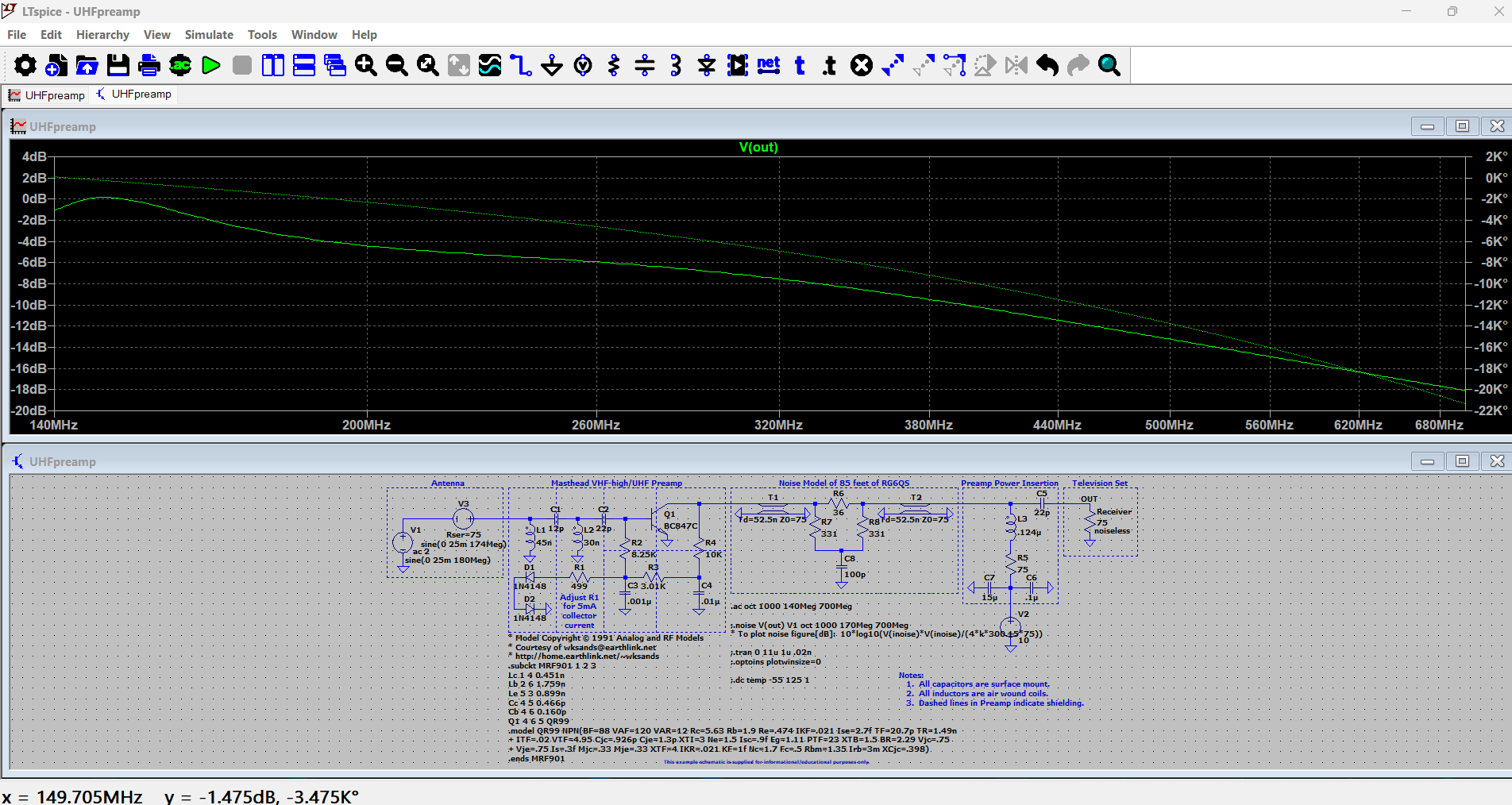Click the 320MHz frequency axis label

(778, 426)
